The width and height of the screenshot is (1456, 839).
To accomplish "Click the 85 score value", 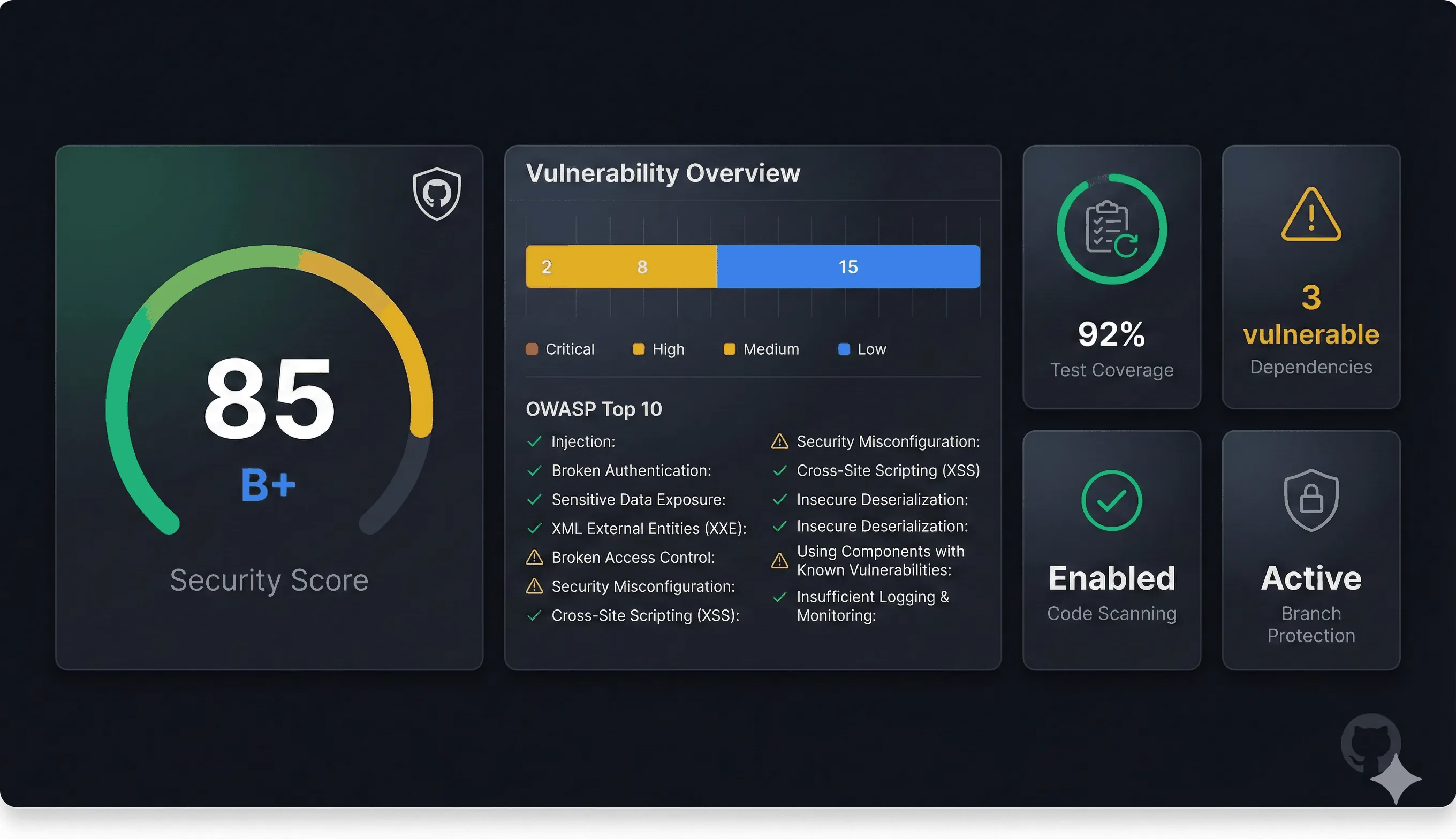I will click(x=269, y=398).
